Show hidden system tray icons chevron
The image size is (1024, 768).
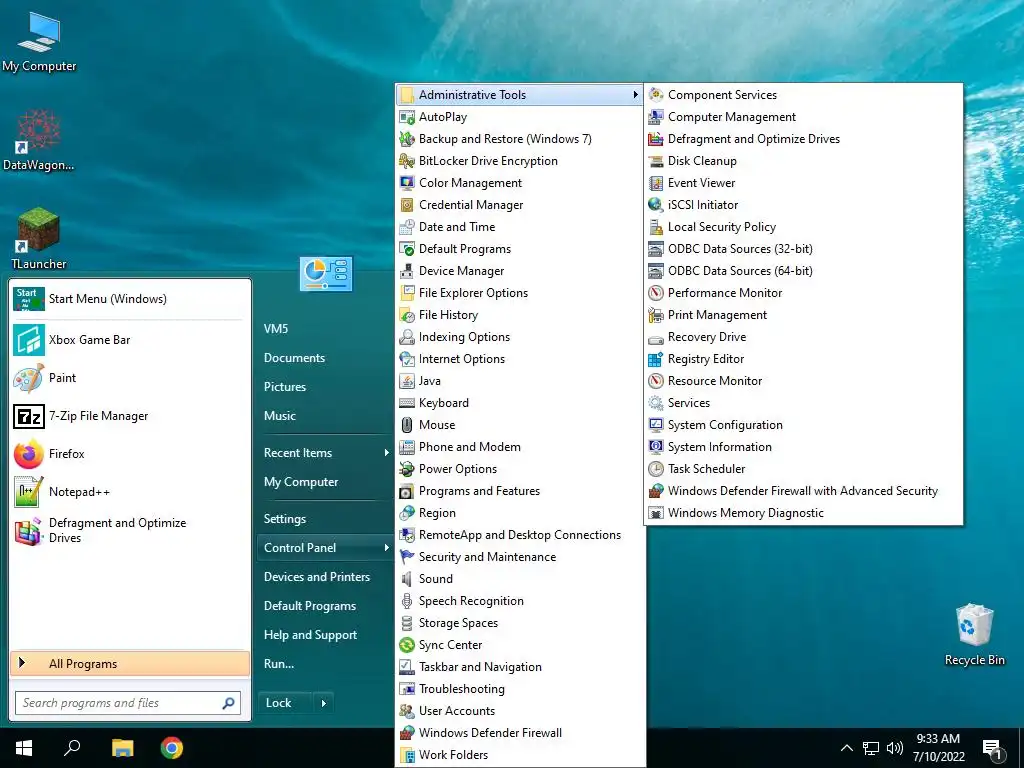click(x=846, y=748)
